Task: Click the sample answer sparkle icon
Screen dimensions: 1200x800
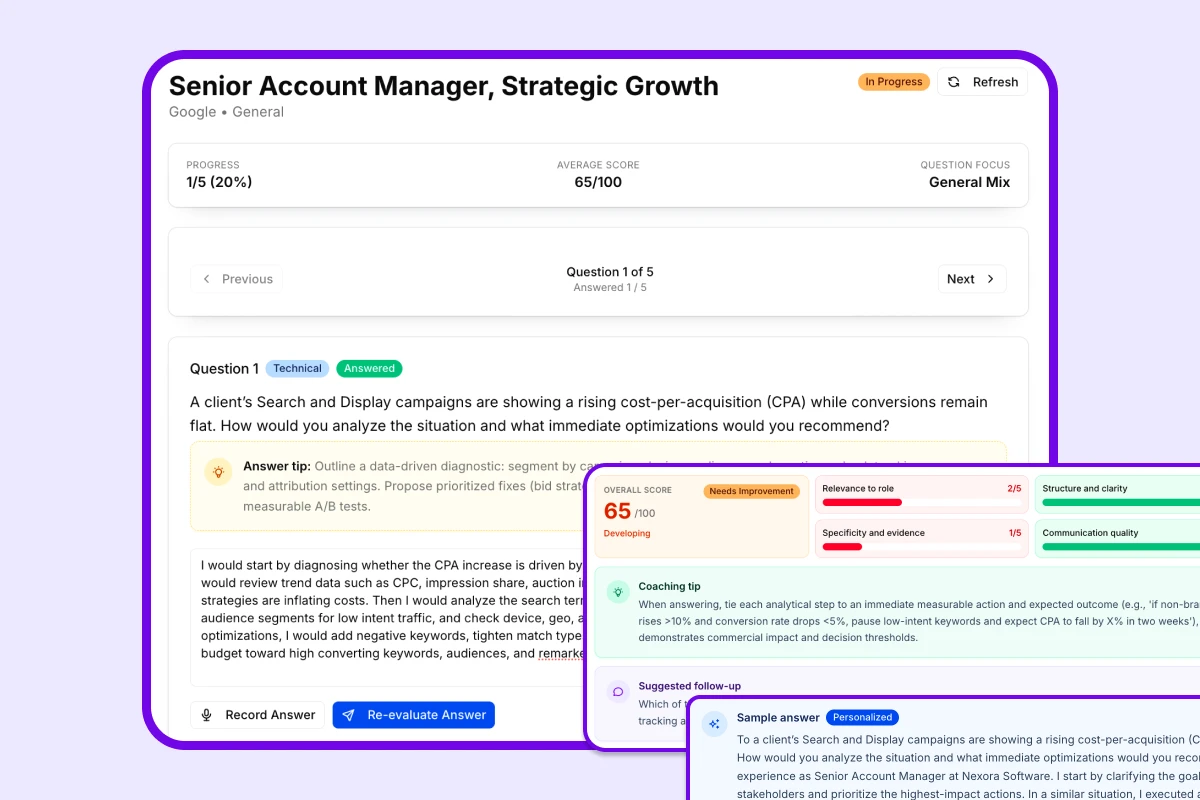Action: pyautogui.click(x=714, y=723)
